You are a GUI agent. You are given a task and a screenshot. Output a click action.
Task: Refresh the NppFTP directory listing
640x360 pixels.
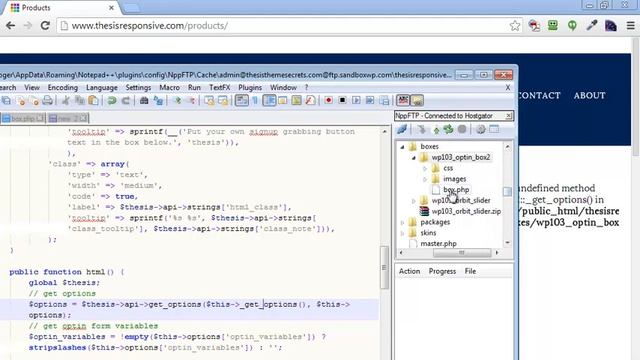[448, 129]
